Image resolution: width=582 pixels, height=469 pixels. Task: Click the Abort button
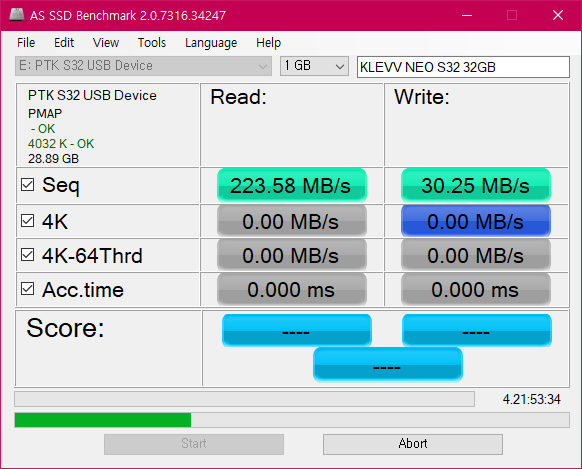point(413,444)
